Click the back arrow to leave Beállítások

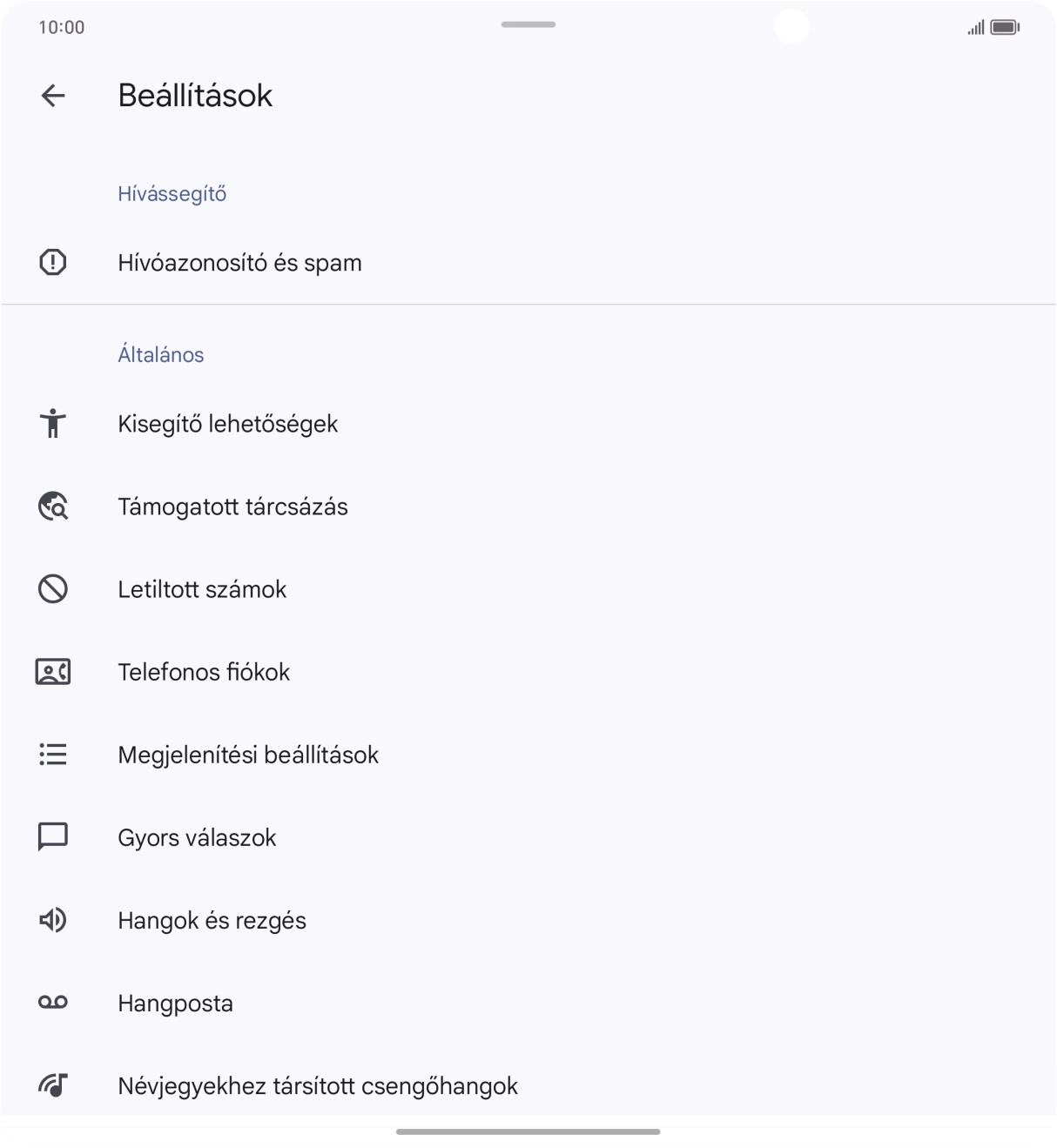pos(53,96)
